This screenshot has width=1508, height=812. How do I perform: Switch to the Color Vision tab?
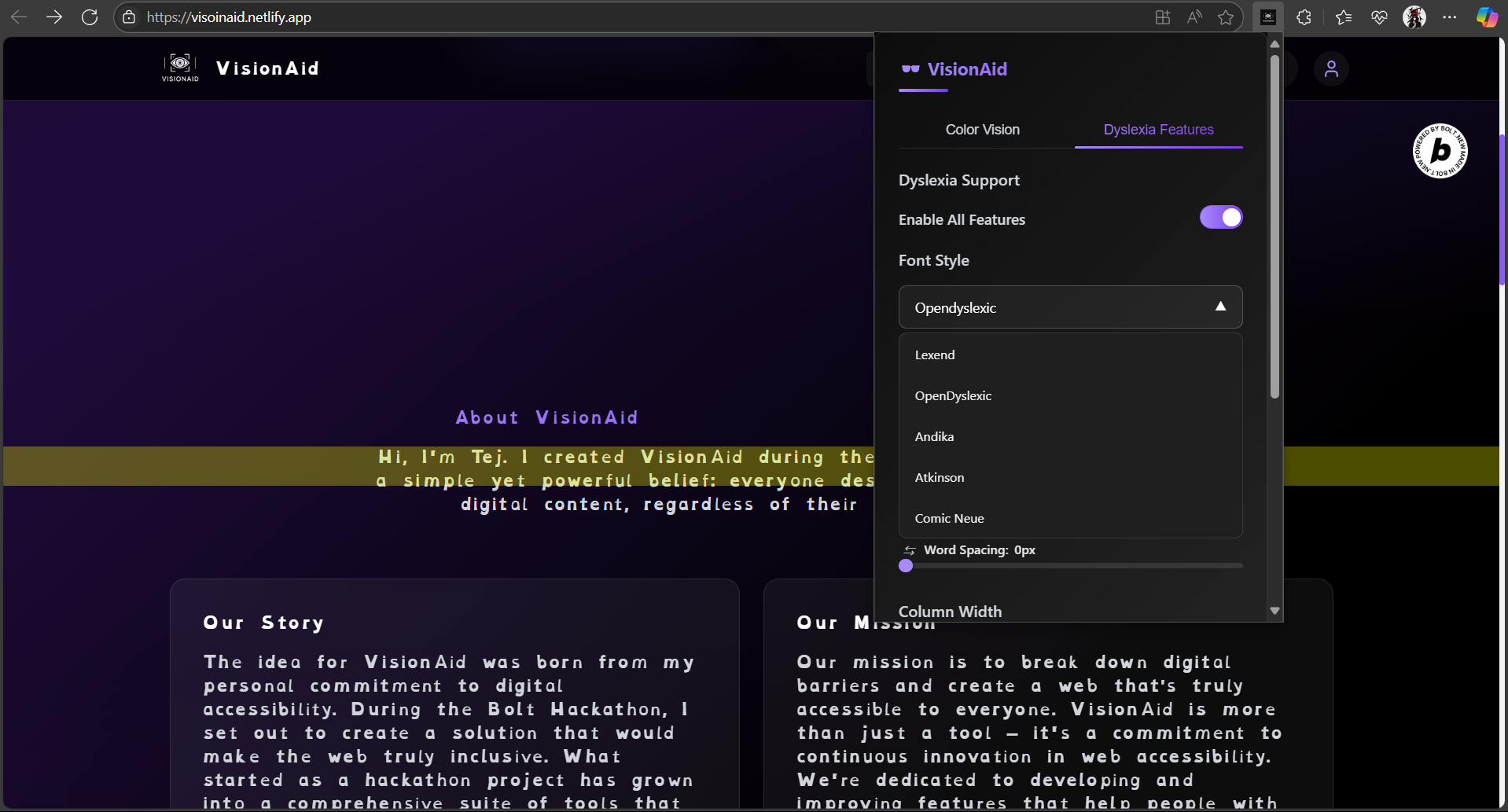click(x=982, y=130)
